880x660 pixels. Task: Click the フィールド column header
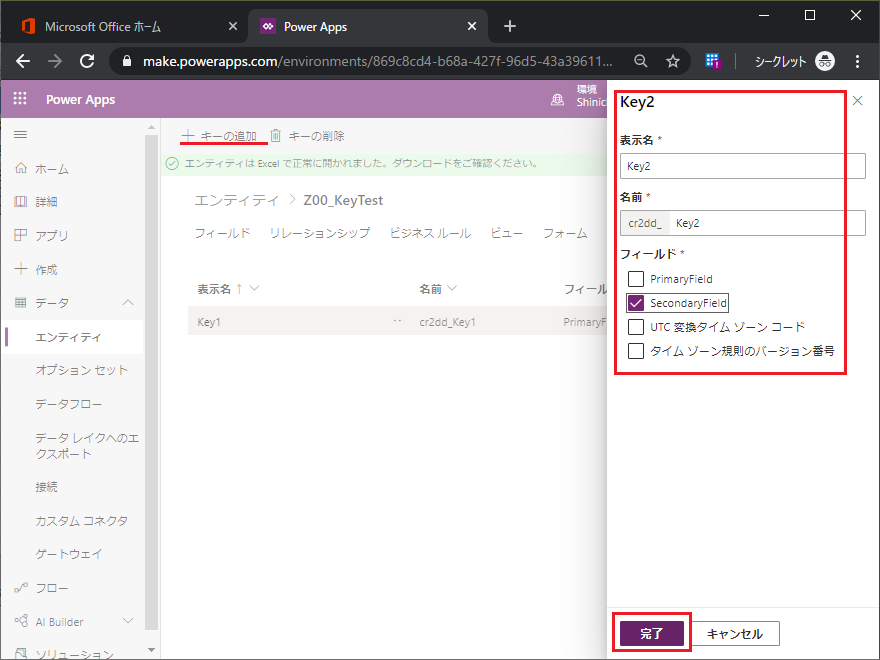point(585,288)
